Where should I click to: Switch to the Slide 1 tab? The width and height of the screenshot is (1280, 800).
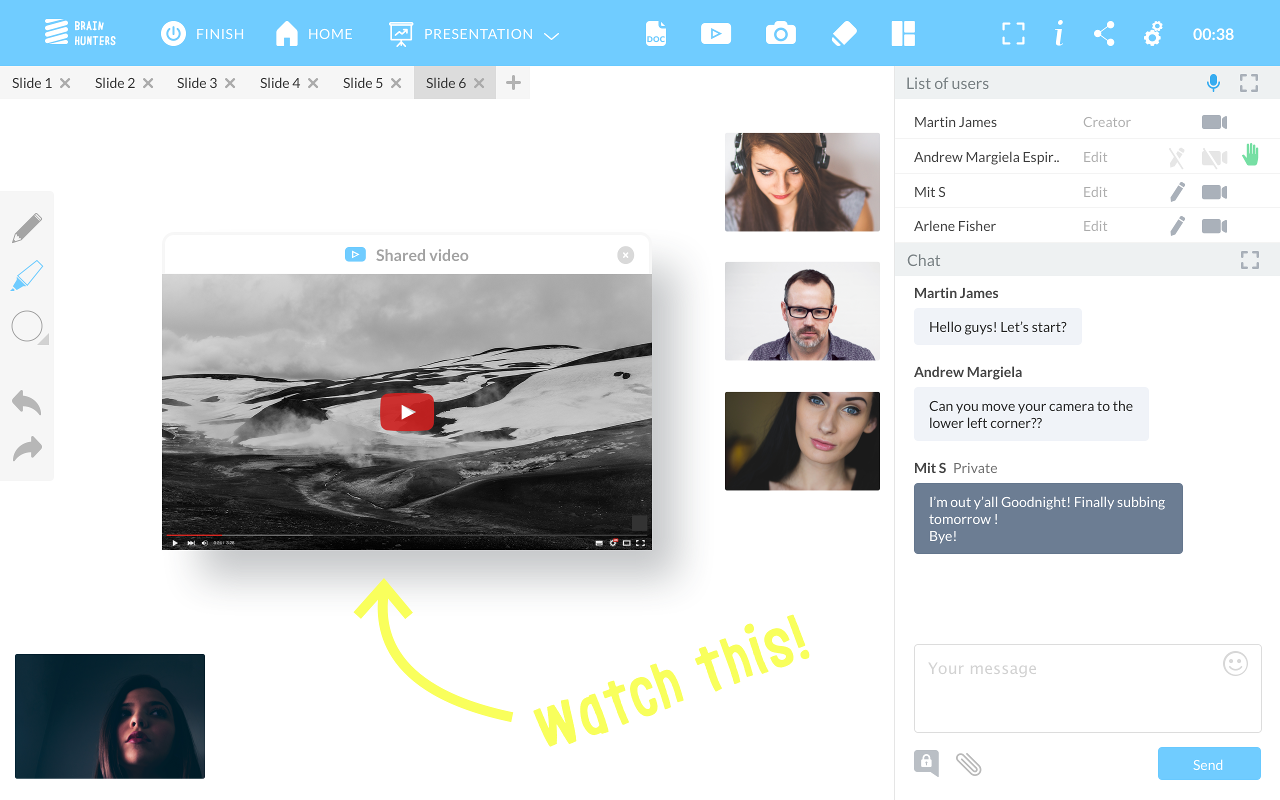(32, 83)
